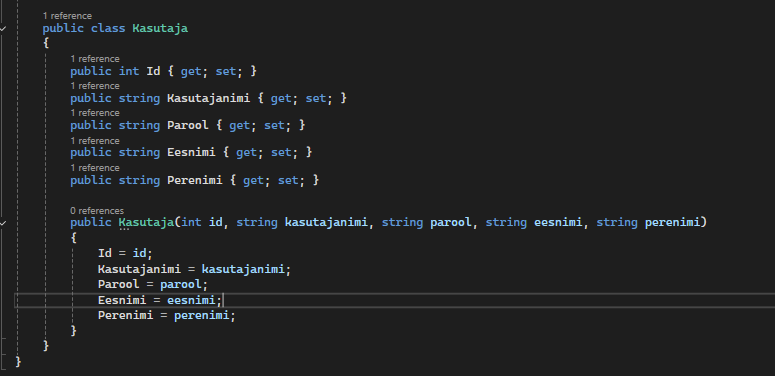
Task: Click the 0 references link above constructor
Action: [97, 211]
